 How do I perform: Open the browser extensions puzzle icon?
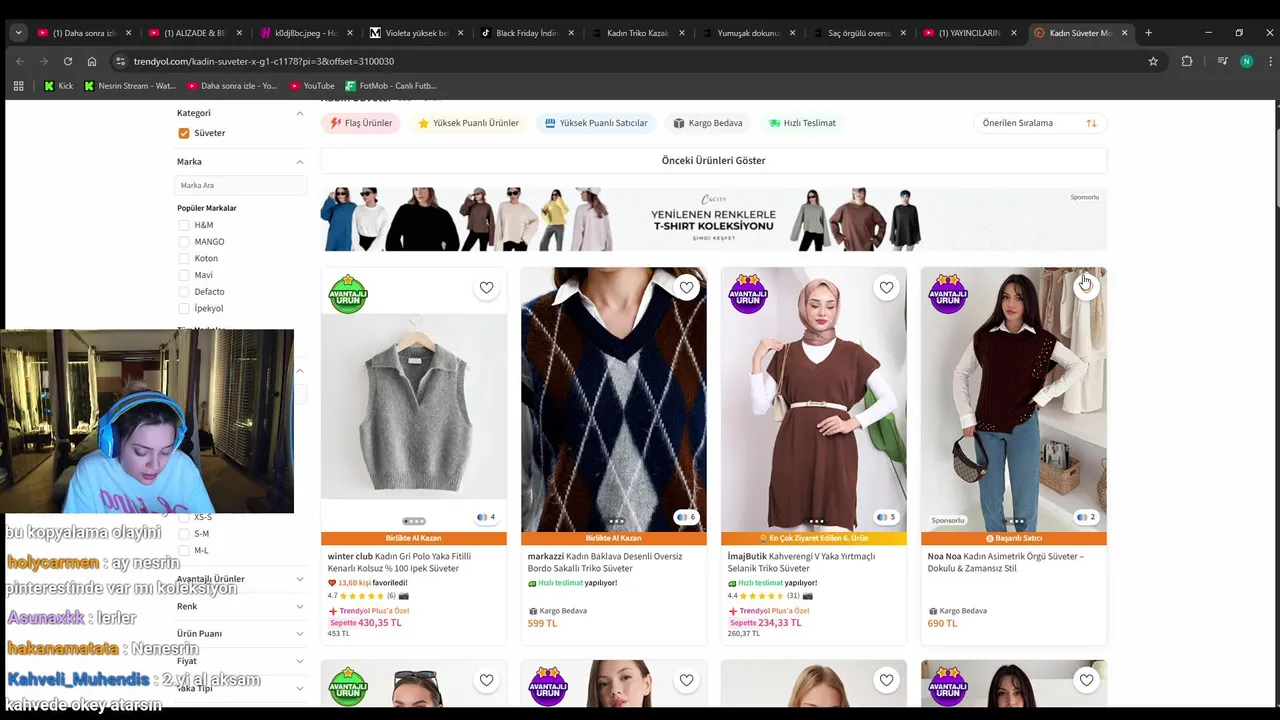click(x=1187, y=61)
